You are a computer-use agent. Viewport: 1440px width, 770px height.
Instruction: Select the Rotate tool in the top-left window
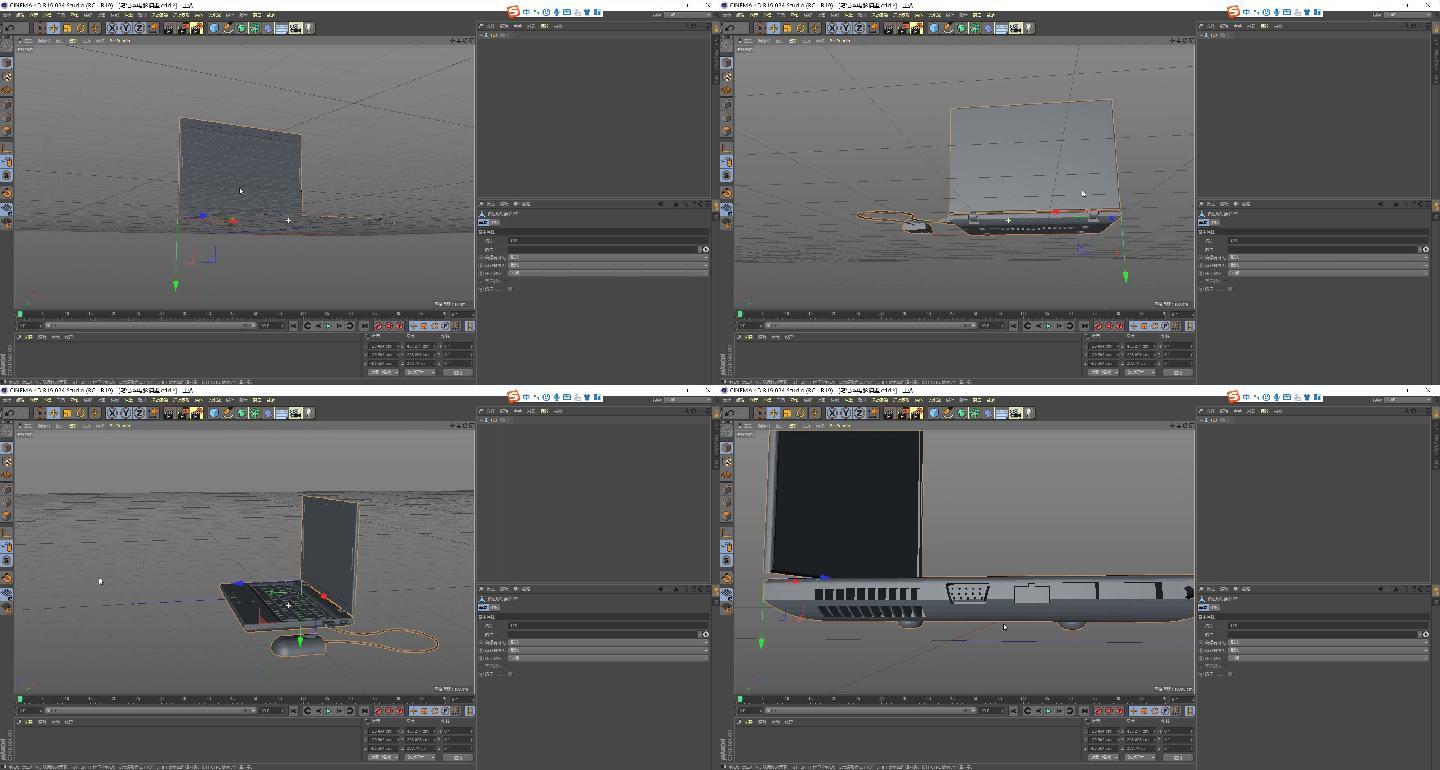(81, 28)
